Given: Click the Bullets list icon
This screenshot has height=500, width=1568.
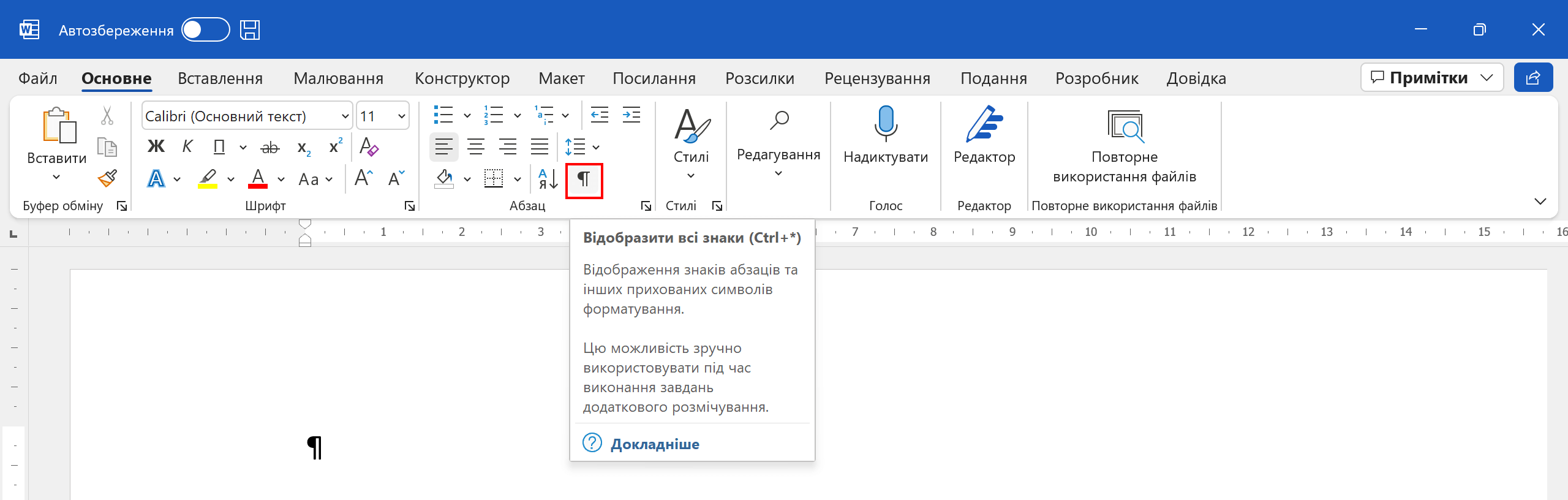Looking at the screenshot, I should 443,115.
